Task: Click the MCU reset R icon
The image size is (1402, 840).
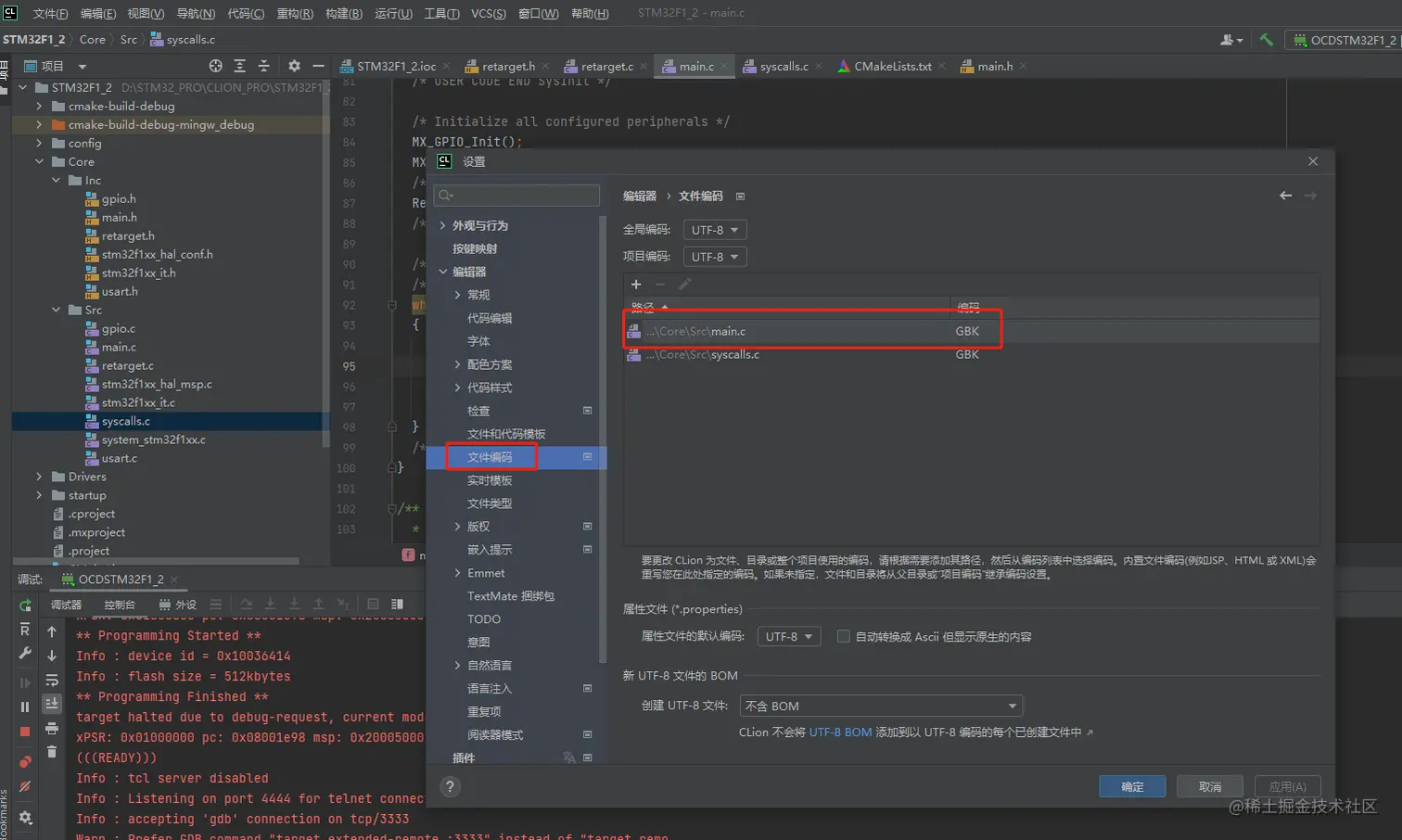Action: 25,630
